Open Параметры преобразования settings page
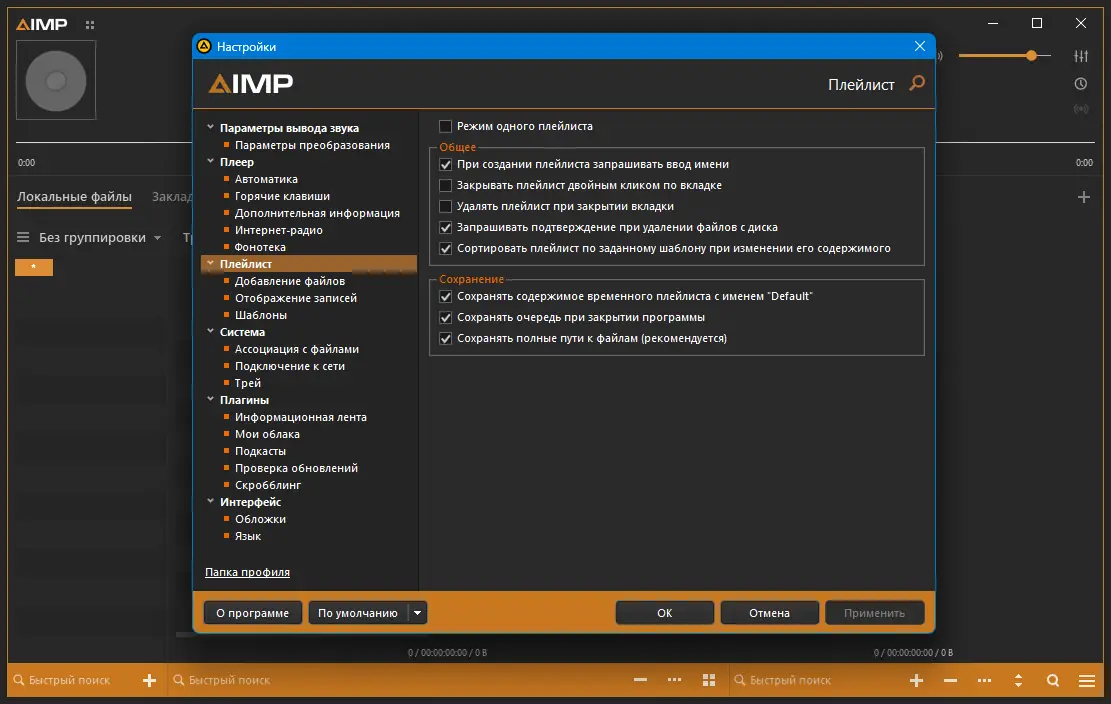 312,145
